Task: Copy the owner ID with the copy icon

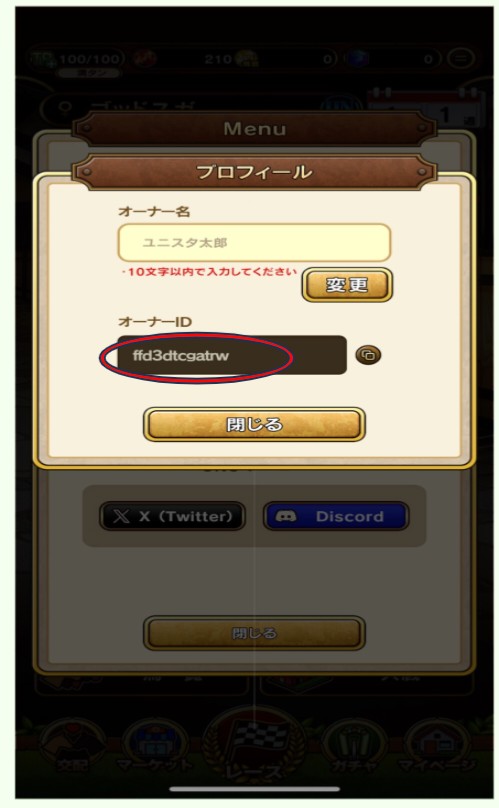Action: [x=368, y=355]
